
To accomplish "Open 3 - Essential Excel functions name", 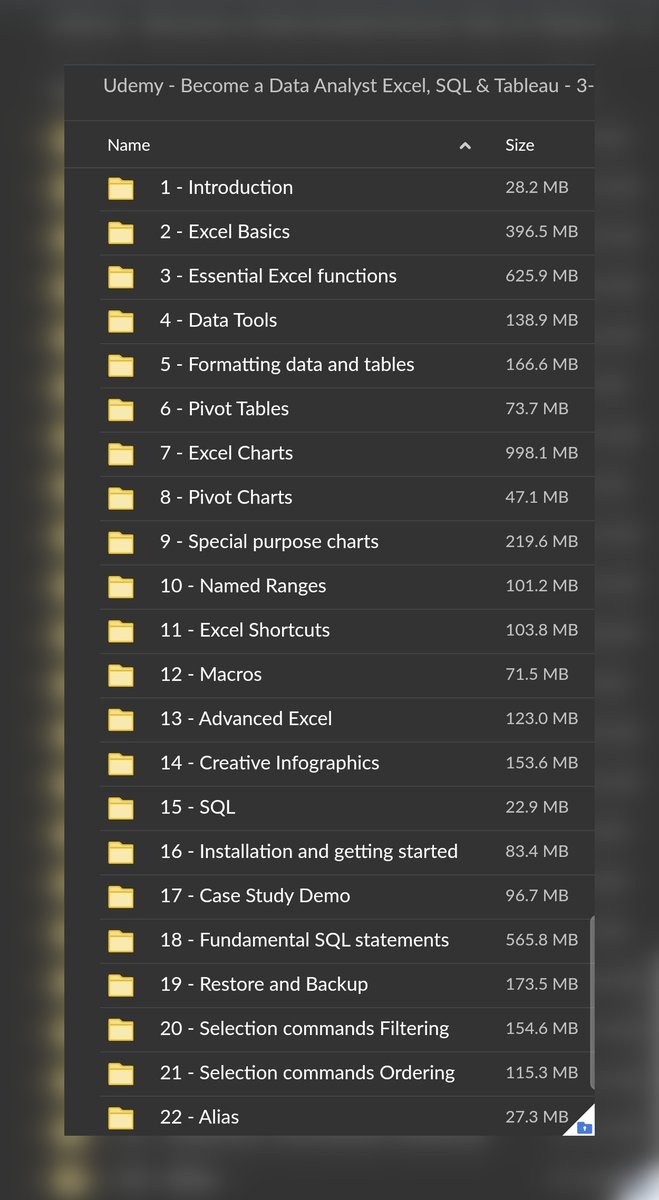I will tap(278, 276).
